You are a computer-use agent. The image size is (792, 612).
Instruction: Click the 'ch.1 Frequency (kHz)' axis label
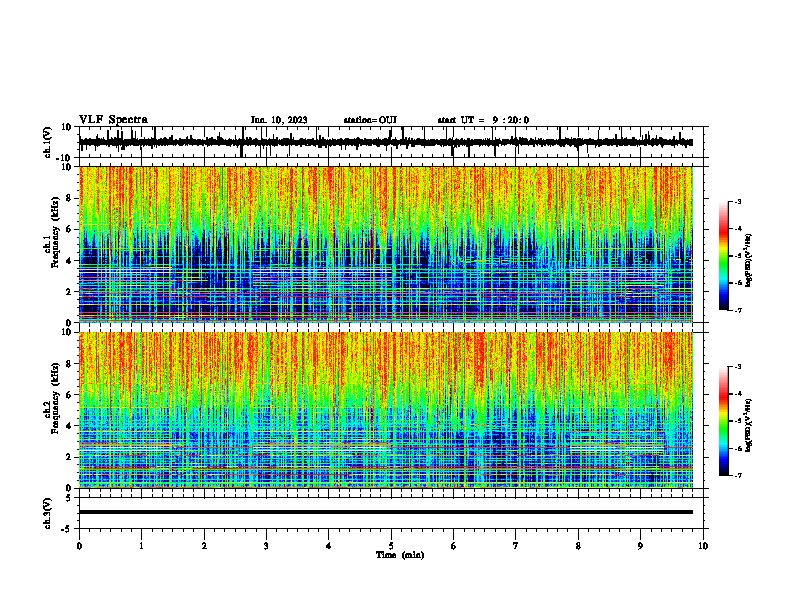pos(52,232)
